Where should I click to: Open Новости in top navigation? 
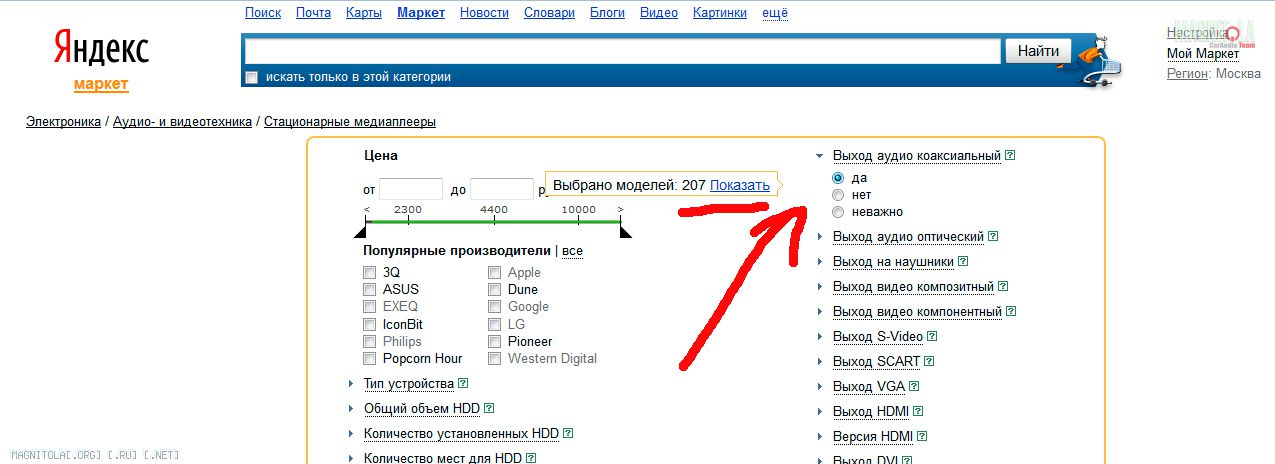(485, 13)
